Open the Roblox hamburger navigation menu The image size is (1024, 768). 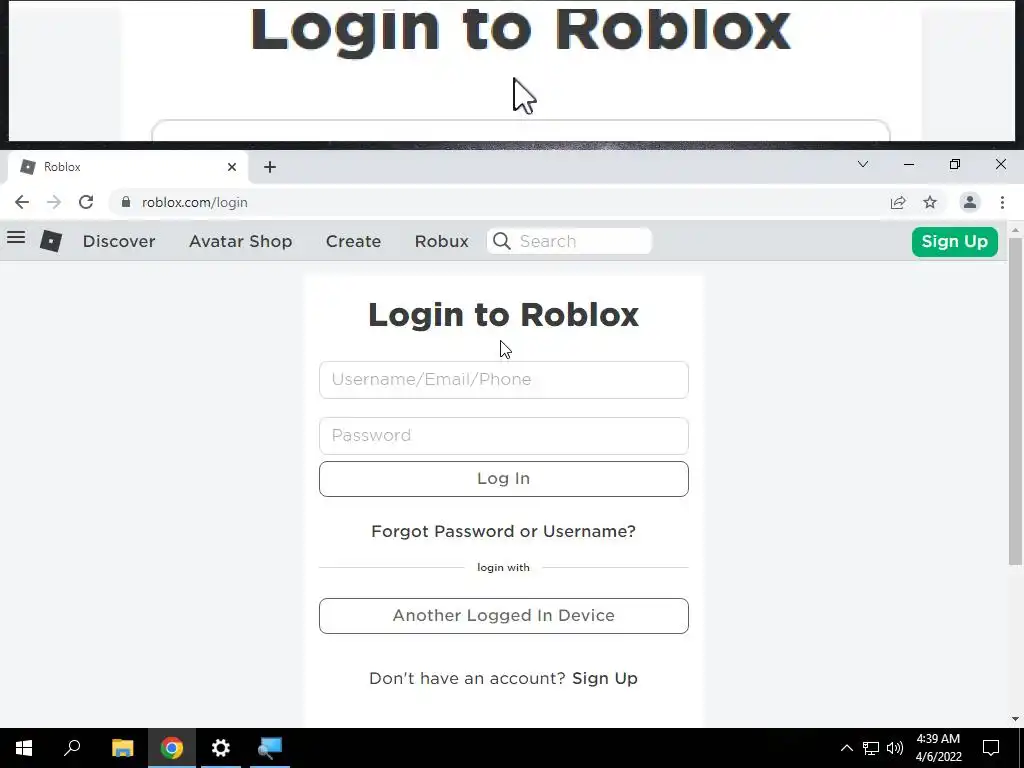(16, 238)
